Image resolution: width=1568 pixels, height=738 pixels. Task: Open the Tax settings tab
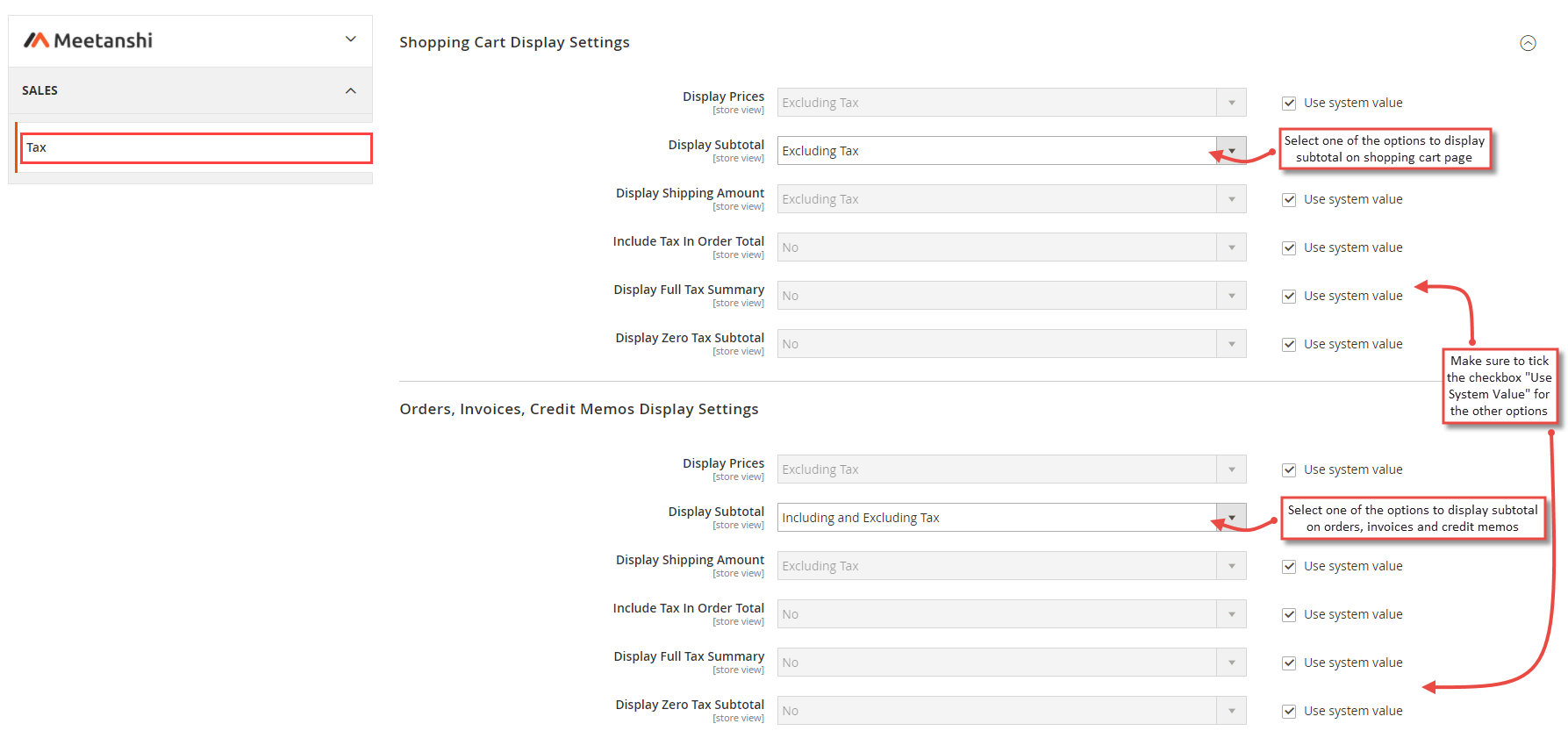click(197, 147)
